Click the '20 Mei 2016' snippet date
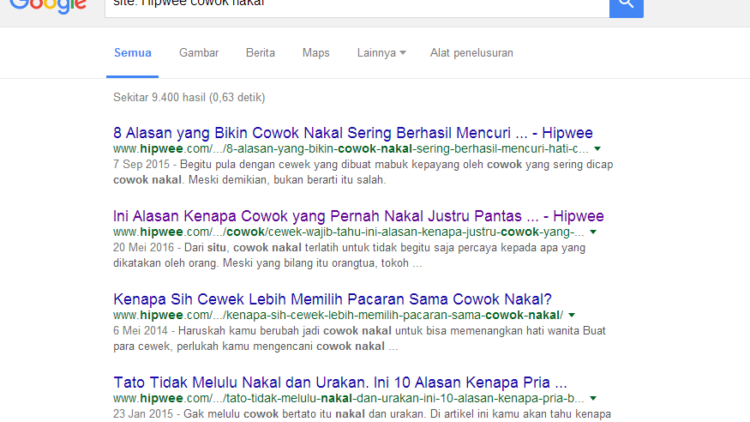 pos(143,247)
